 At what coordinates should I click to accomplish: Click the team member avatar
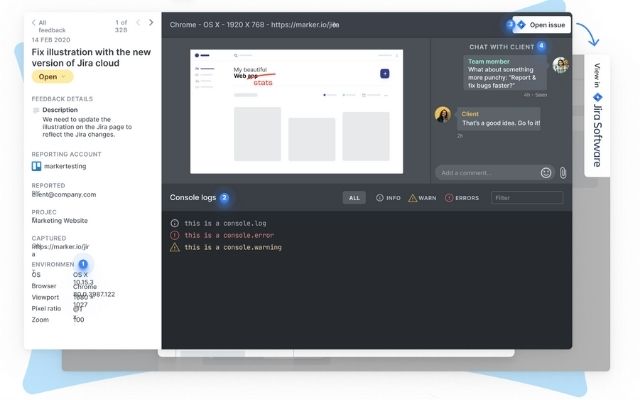560,65
